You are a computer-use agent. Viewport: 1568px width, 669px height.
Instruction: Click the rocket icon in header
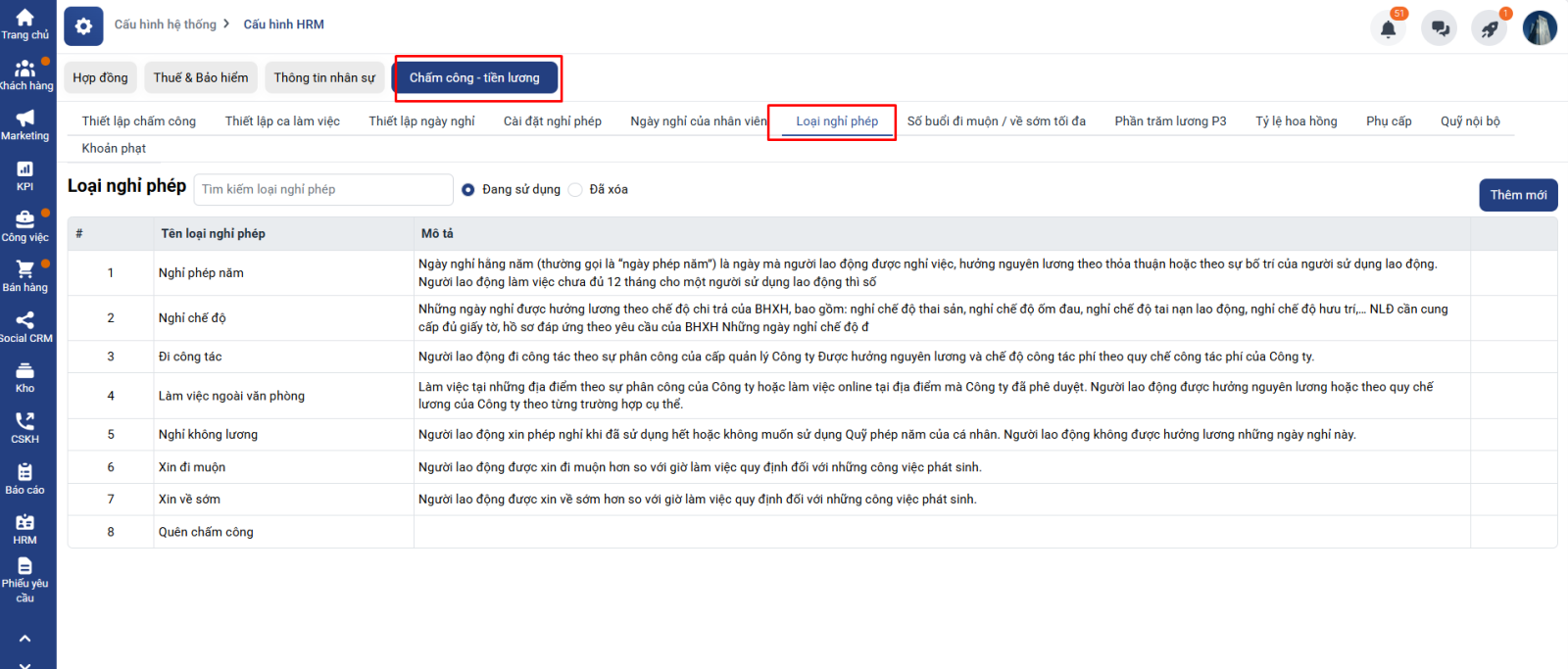point(1490,28)
